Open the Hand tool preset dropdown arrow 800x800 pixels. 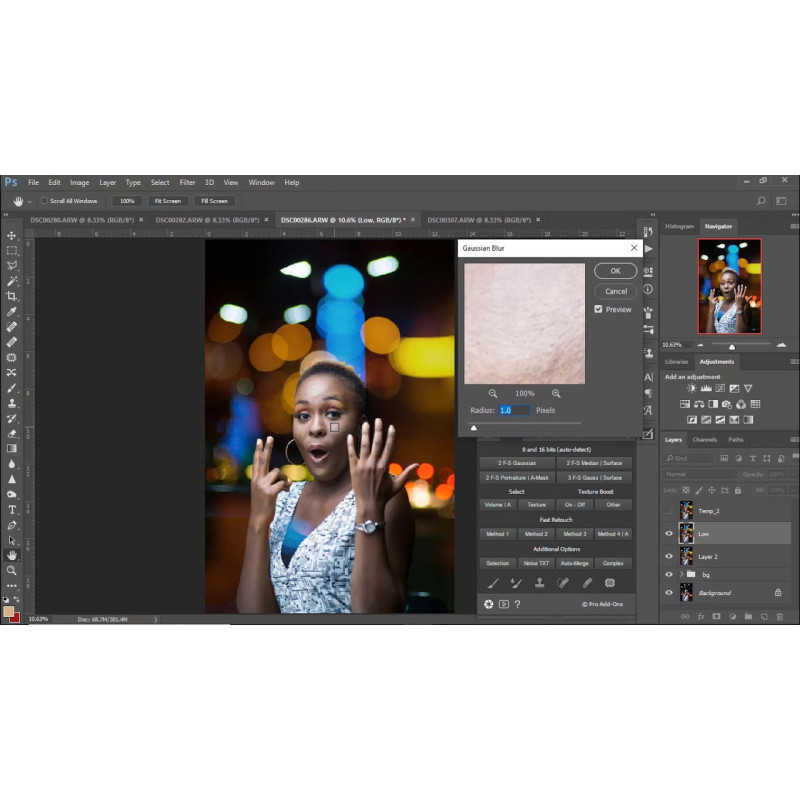(x=30, y=201)
